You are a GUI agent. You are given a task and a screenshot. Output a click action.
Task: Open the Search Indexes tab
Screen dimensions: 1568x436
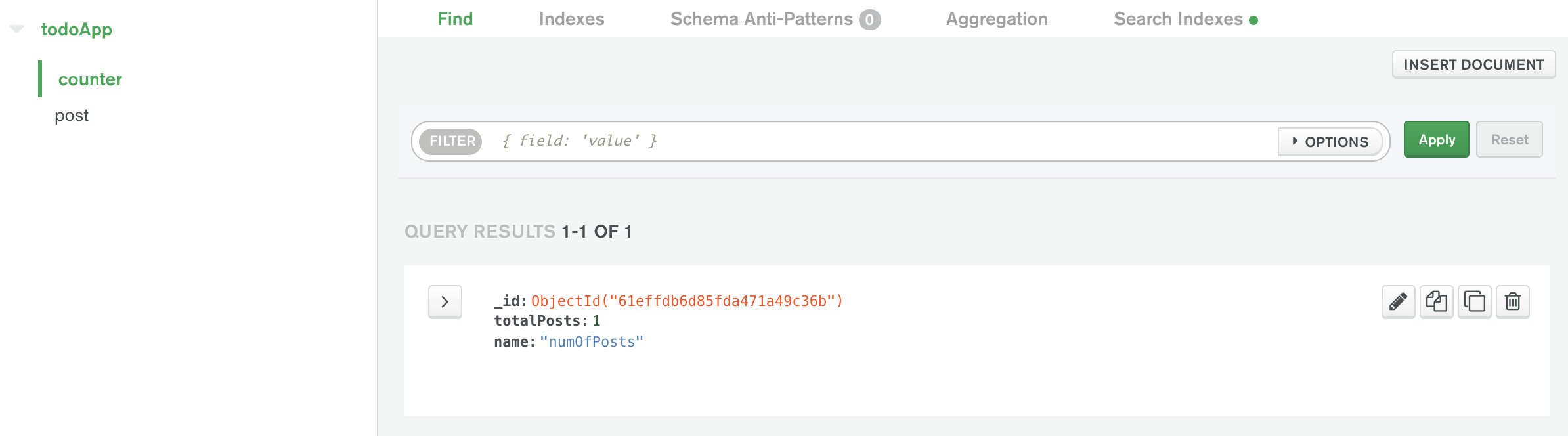click(x=1185, y=19)
